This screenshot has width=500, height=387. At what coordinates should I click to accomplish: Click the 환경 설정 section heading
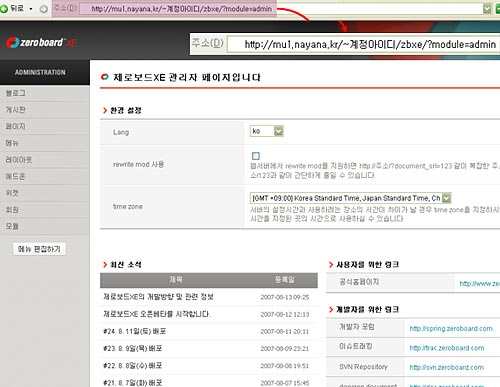coord(126,110)
